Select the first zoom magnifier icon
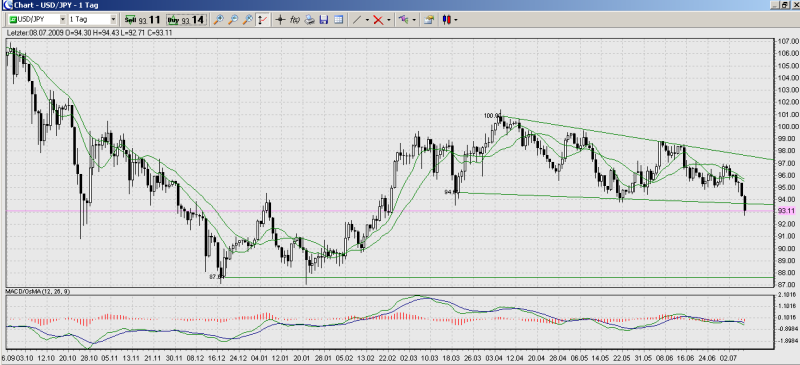Screen dimensions: 800x365 pos(218,20)
